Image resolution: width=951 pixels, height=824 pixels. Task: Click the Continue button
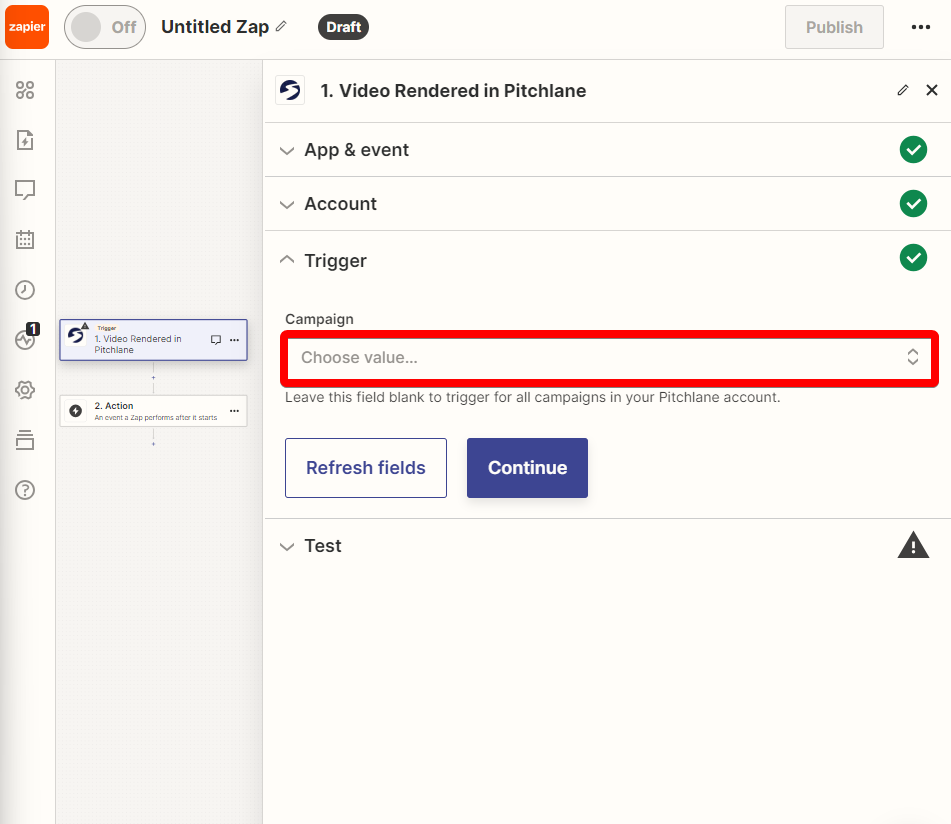coord(527,468)
